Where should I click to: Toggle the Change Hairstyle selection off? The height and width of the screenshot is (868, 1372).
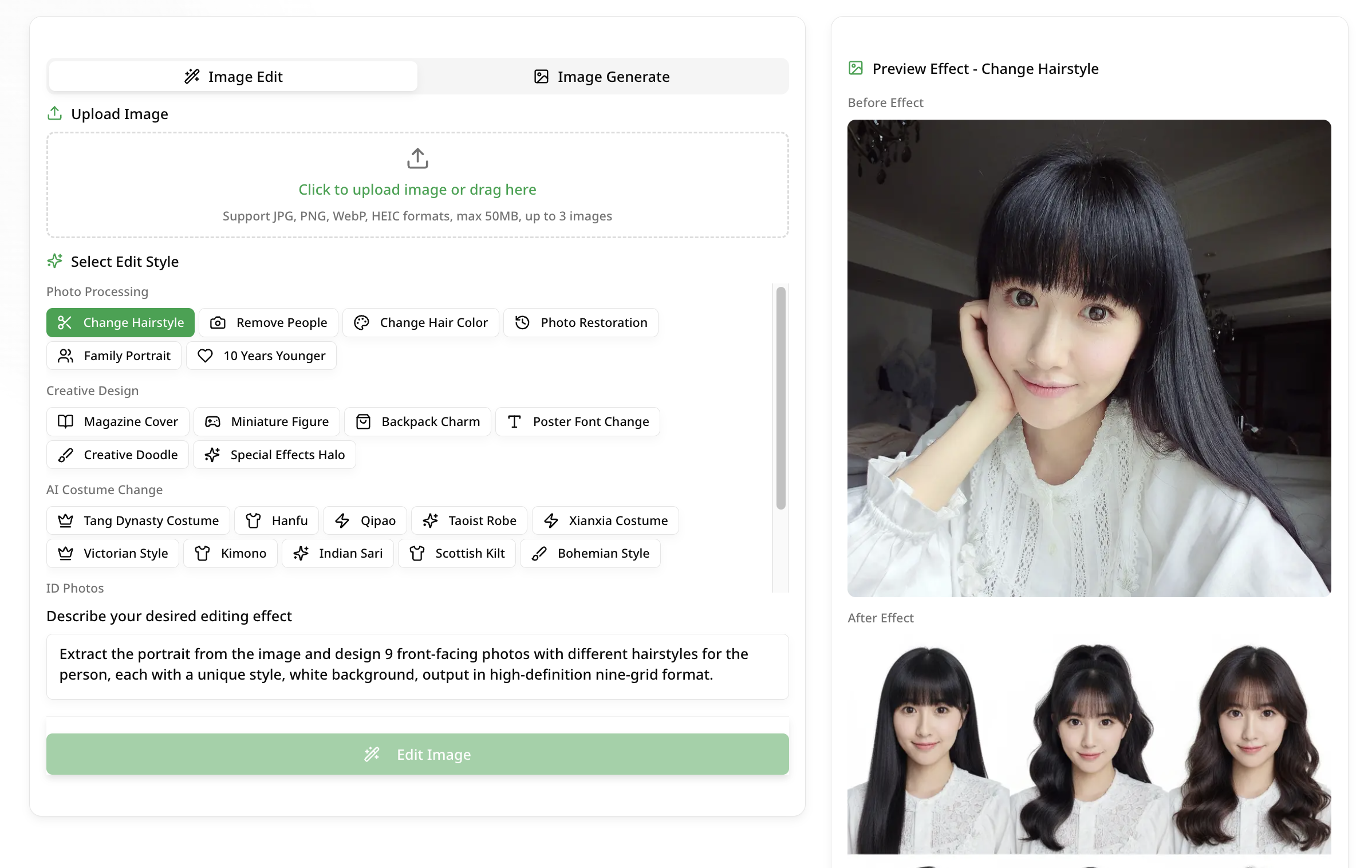pyautogui.click(x=120, y=322)
